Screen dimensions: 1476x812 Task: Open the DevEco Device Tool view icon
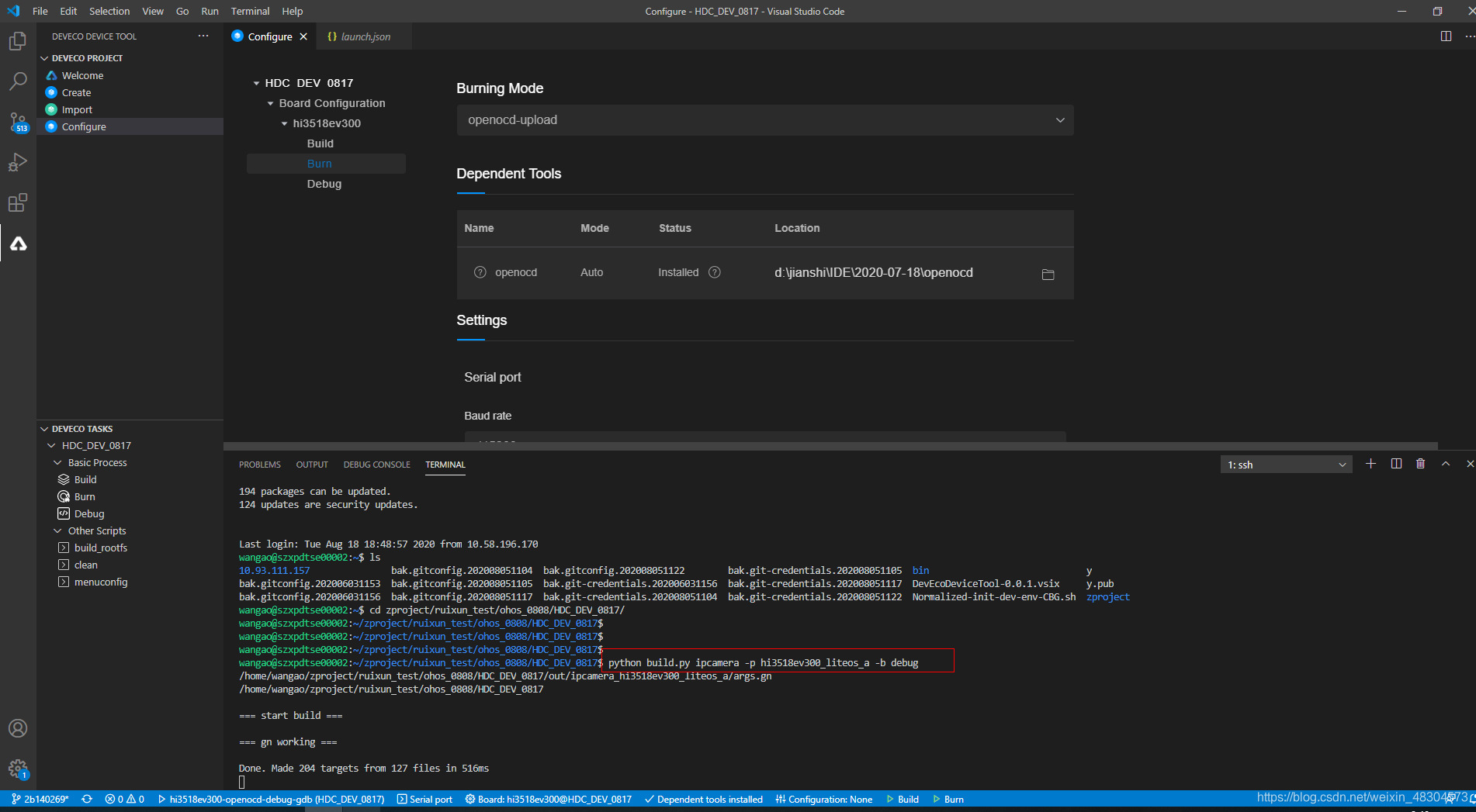[x=18, y=244]
